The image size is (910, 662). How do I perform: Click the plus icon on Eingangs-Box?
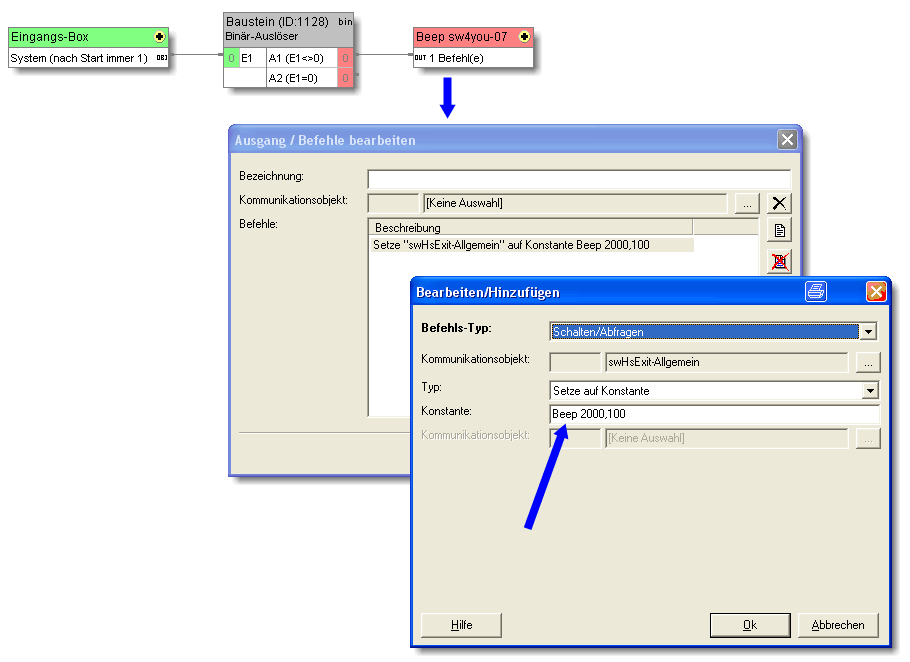point(159,37)
